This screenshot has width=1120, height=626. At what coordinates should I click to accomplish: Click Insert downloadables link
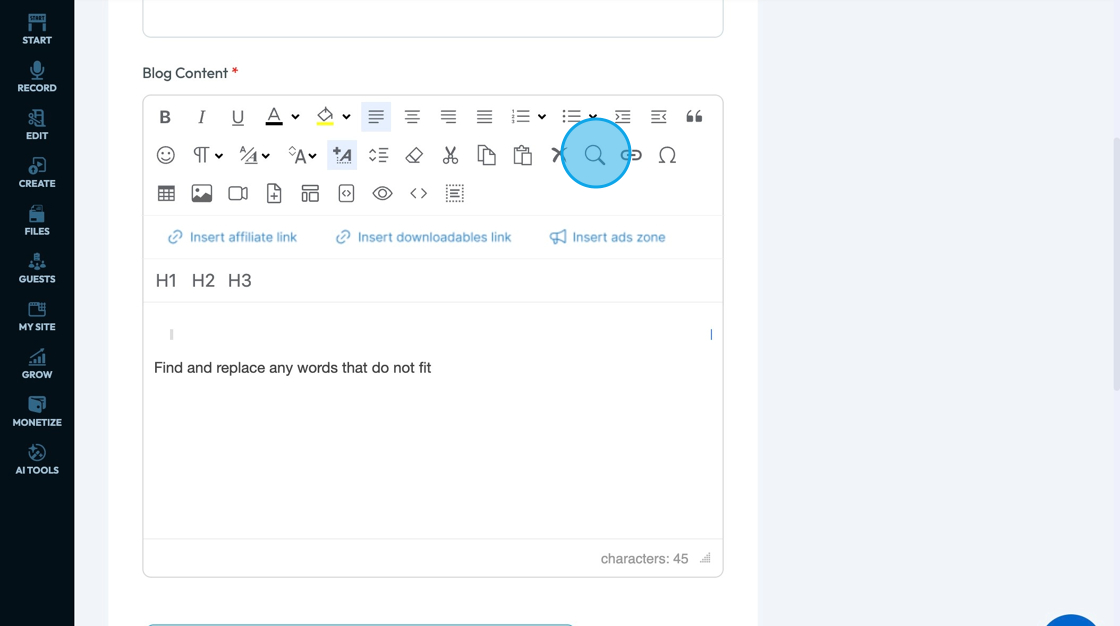click(424, 237)
